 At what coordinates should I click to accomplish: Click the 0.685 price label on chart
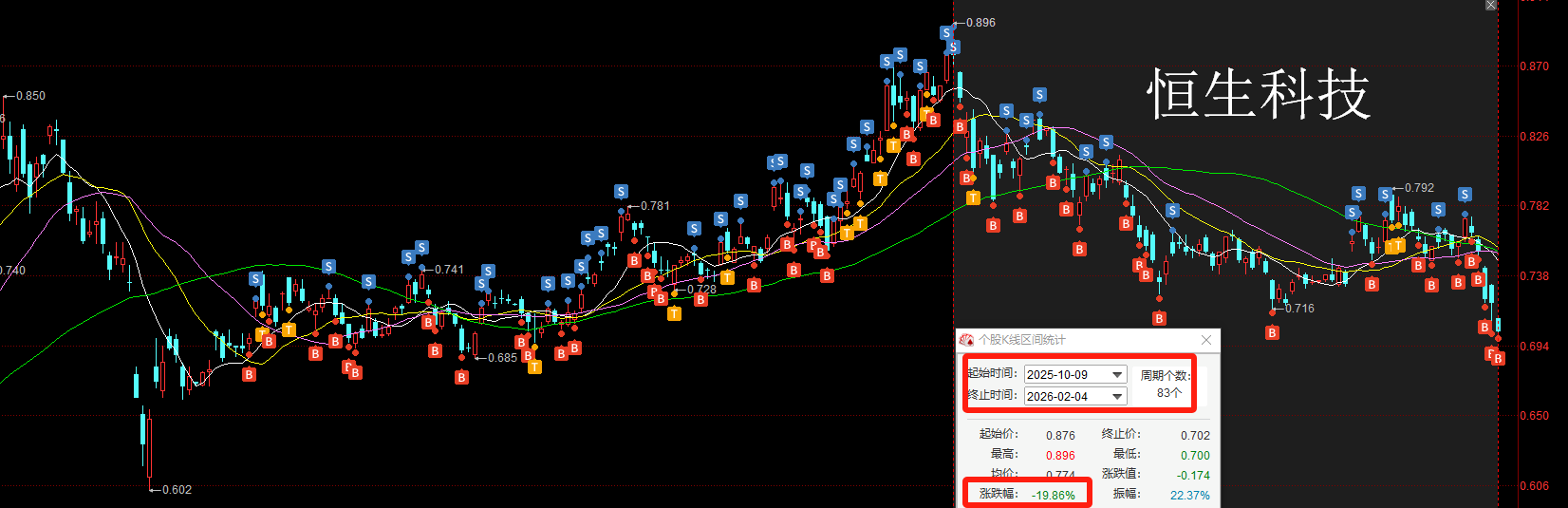pos(502,358)
